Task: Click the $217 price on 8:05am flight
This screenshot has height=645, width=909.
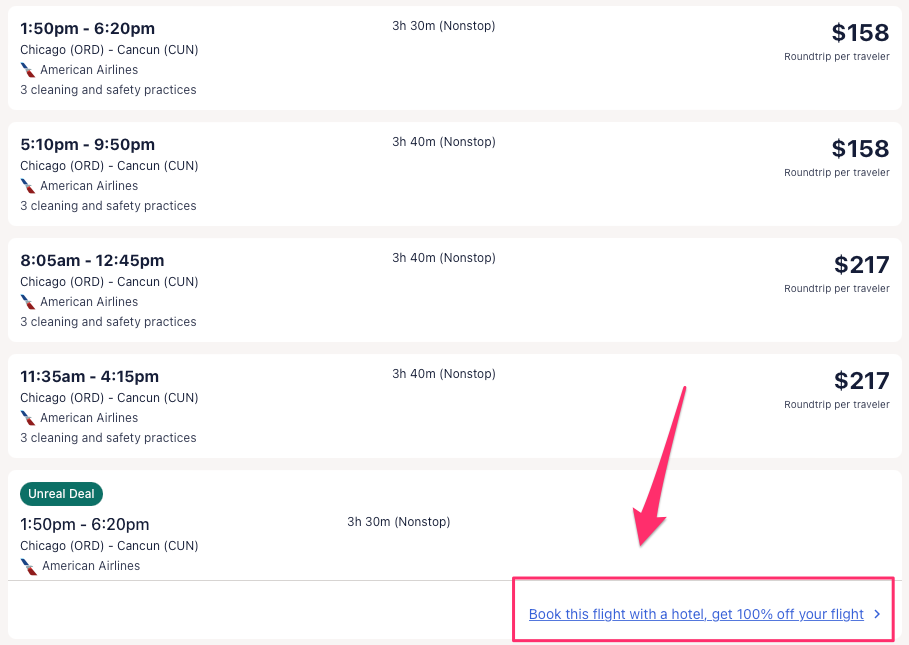Action: [861, 265]
